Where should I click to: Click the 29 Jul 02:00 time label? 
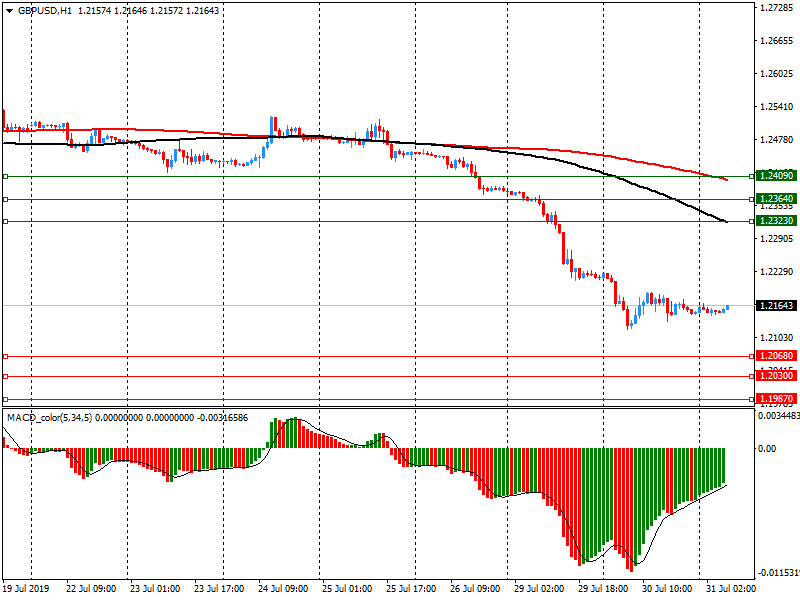tap(539, 589)
